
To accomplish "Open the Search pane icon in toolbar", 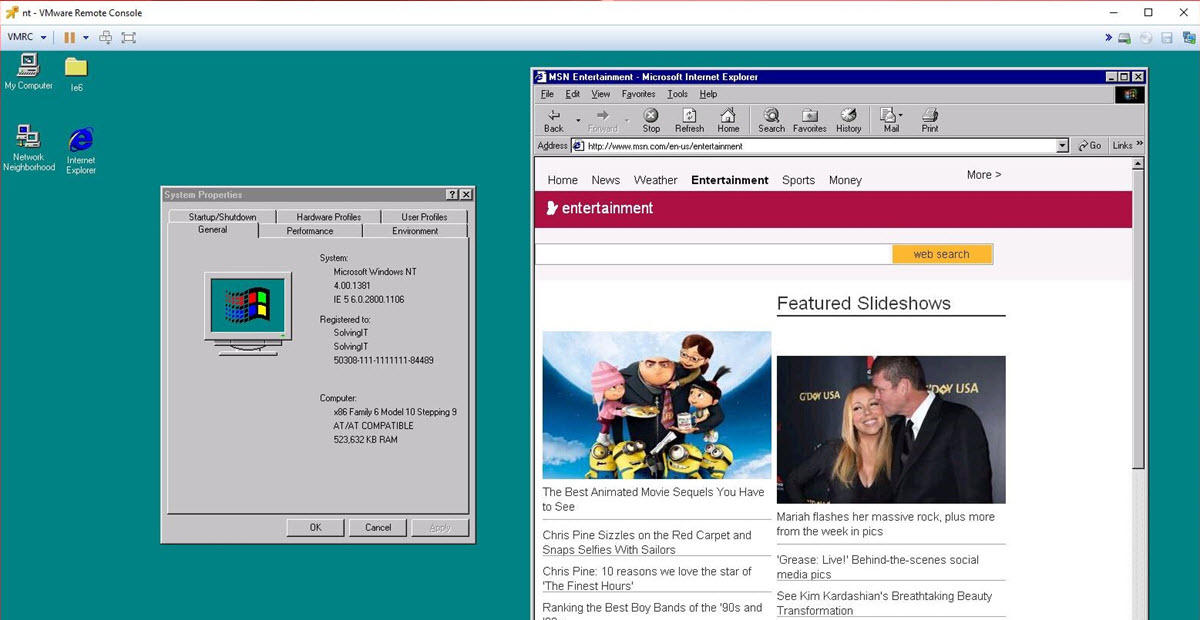I will [771, 115].
